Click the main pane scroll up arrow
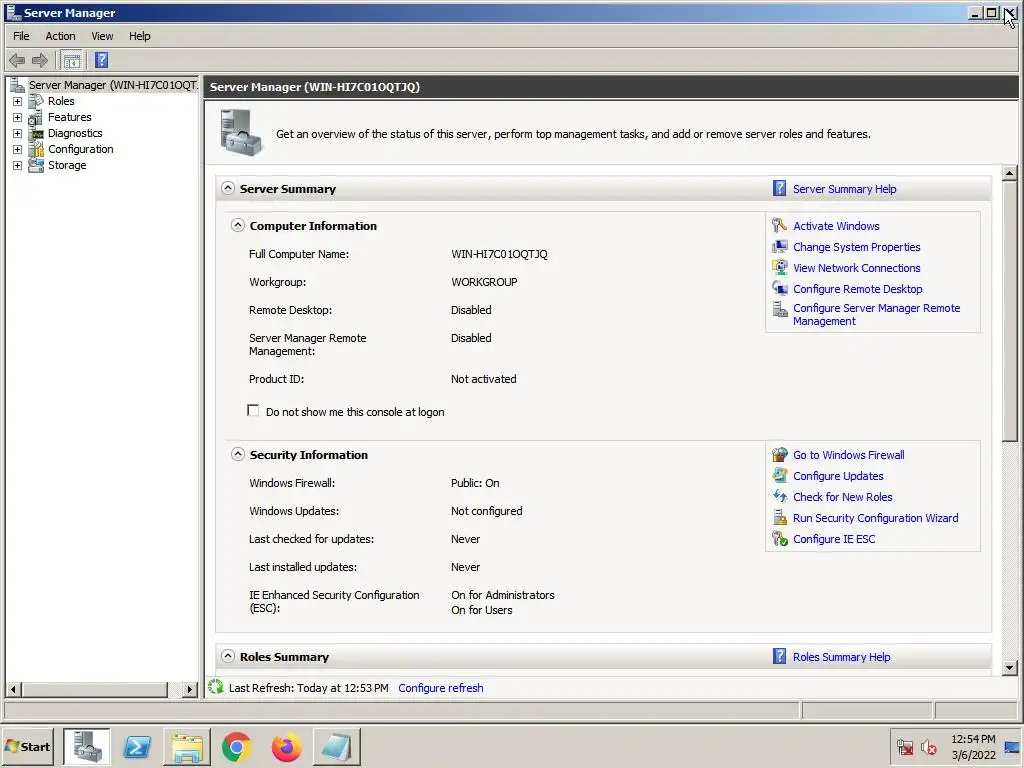Viewport: 1024px width, 768px height. pyautogui.click(x=1010, y=174)
